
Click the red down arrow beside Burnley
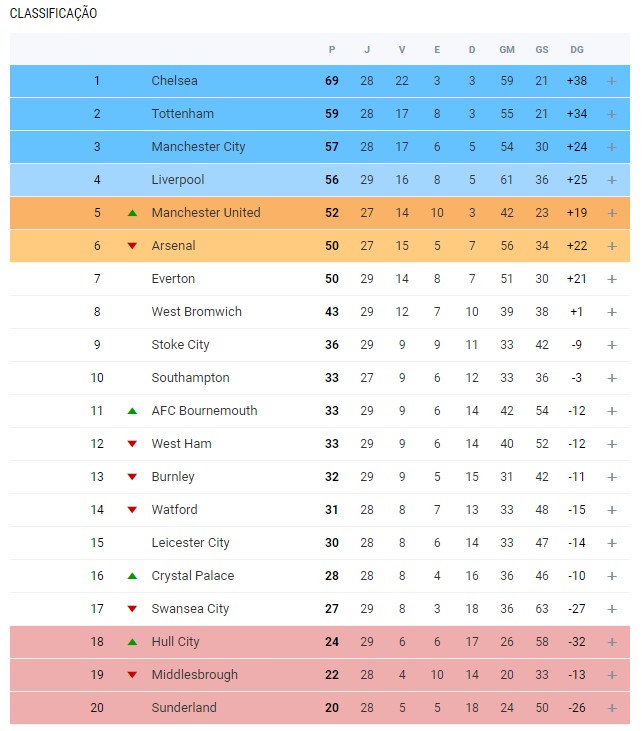(x=132, y=477)
